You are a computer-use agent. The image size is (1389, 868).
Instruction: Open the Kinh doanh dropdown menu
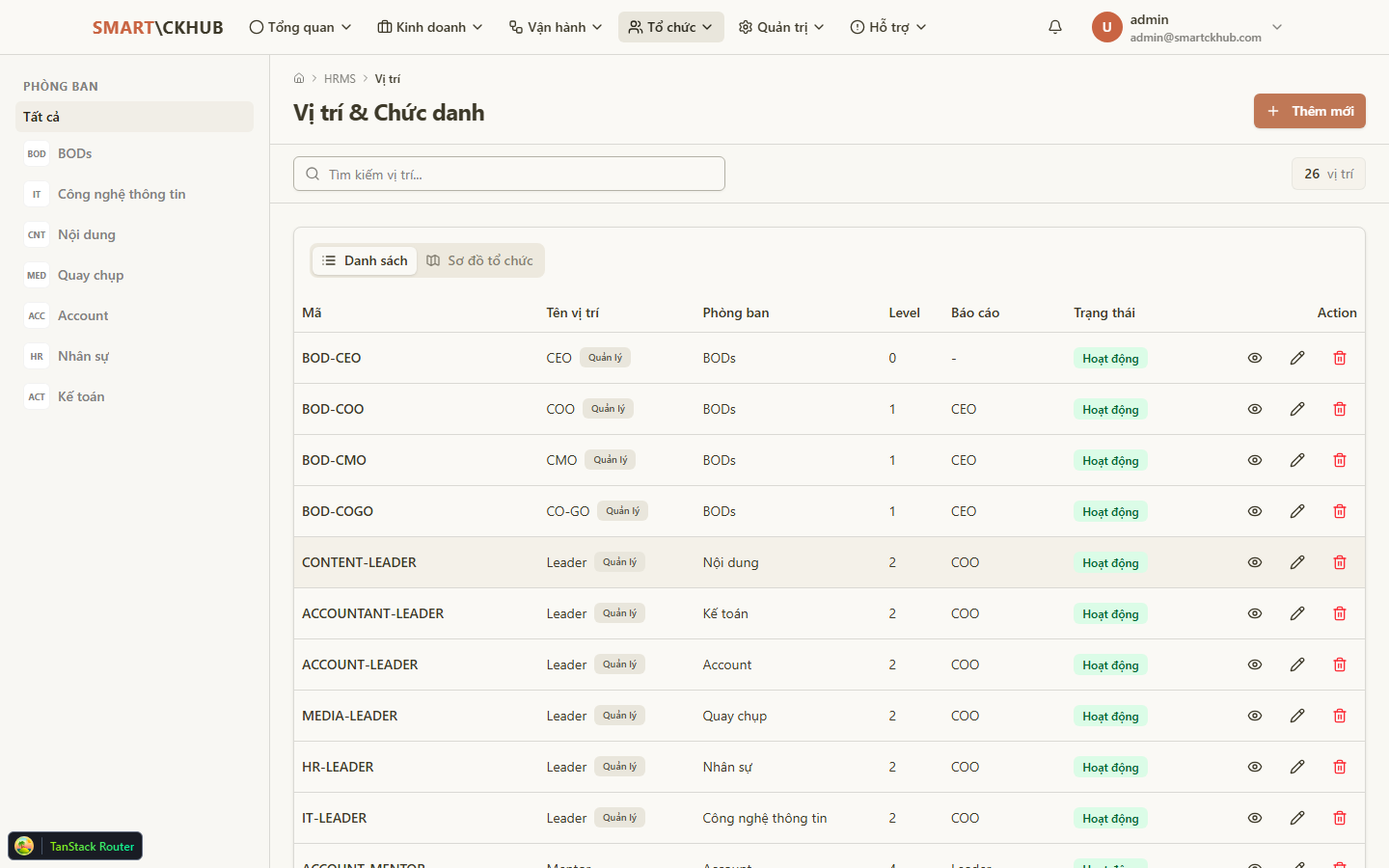click(x=429, y=27)
